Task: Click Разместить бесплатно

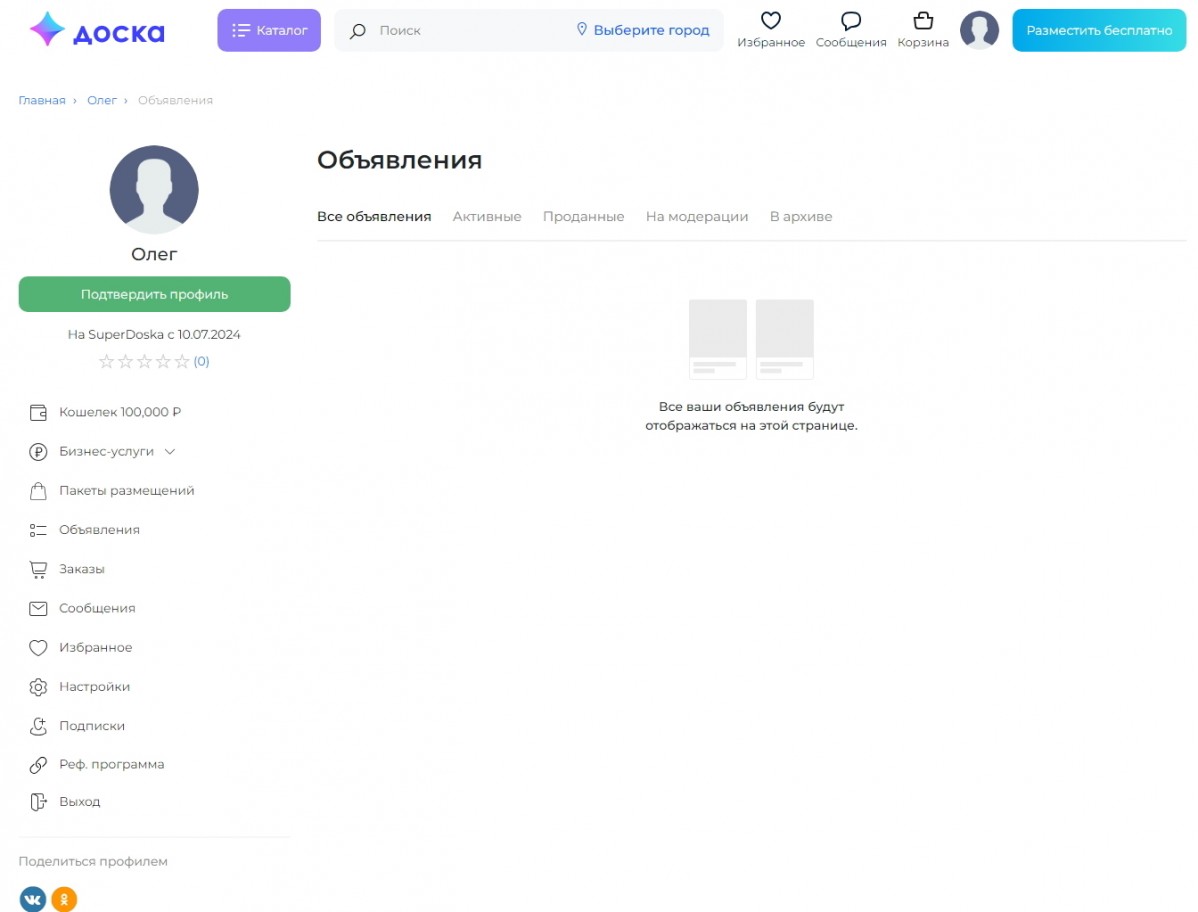Action: [x=1098, y=30]
